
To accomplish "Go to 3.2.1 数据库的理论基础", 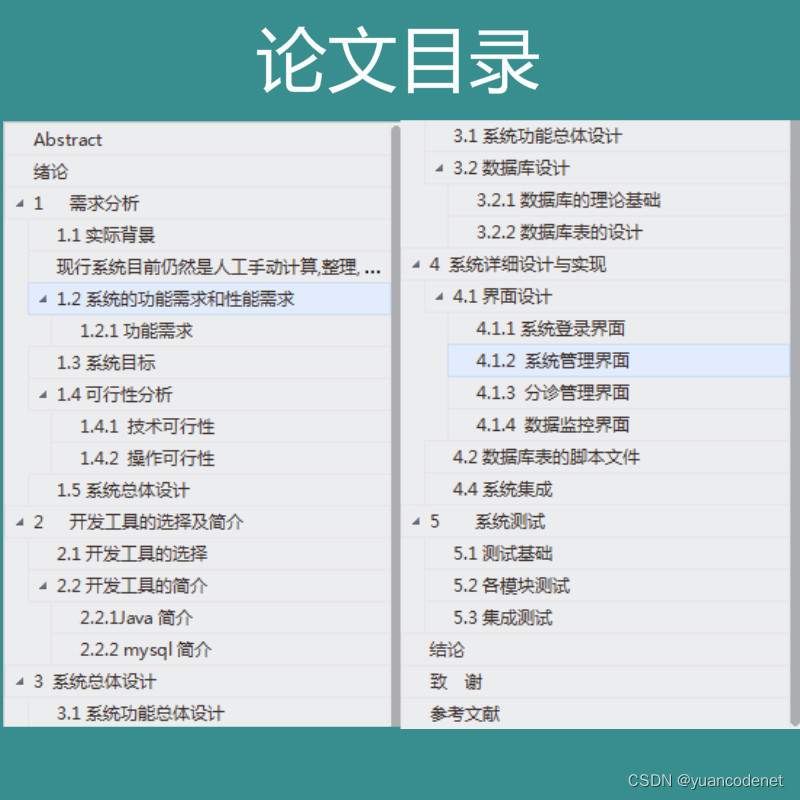I will point(568,200).
